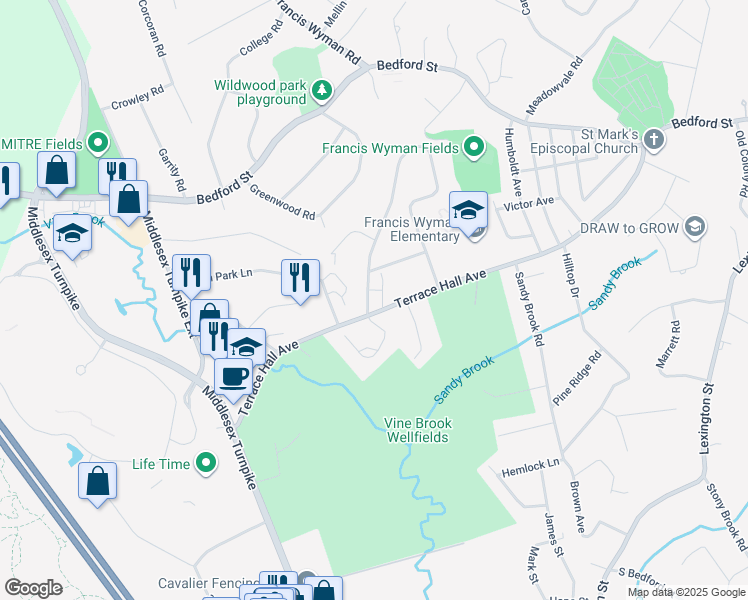Open the coffee cup marker on Terrace Hall Ave
Screen dimensions: 748x600
tap(233, 380)
